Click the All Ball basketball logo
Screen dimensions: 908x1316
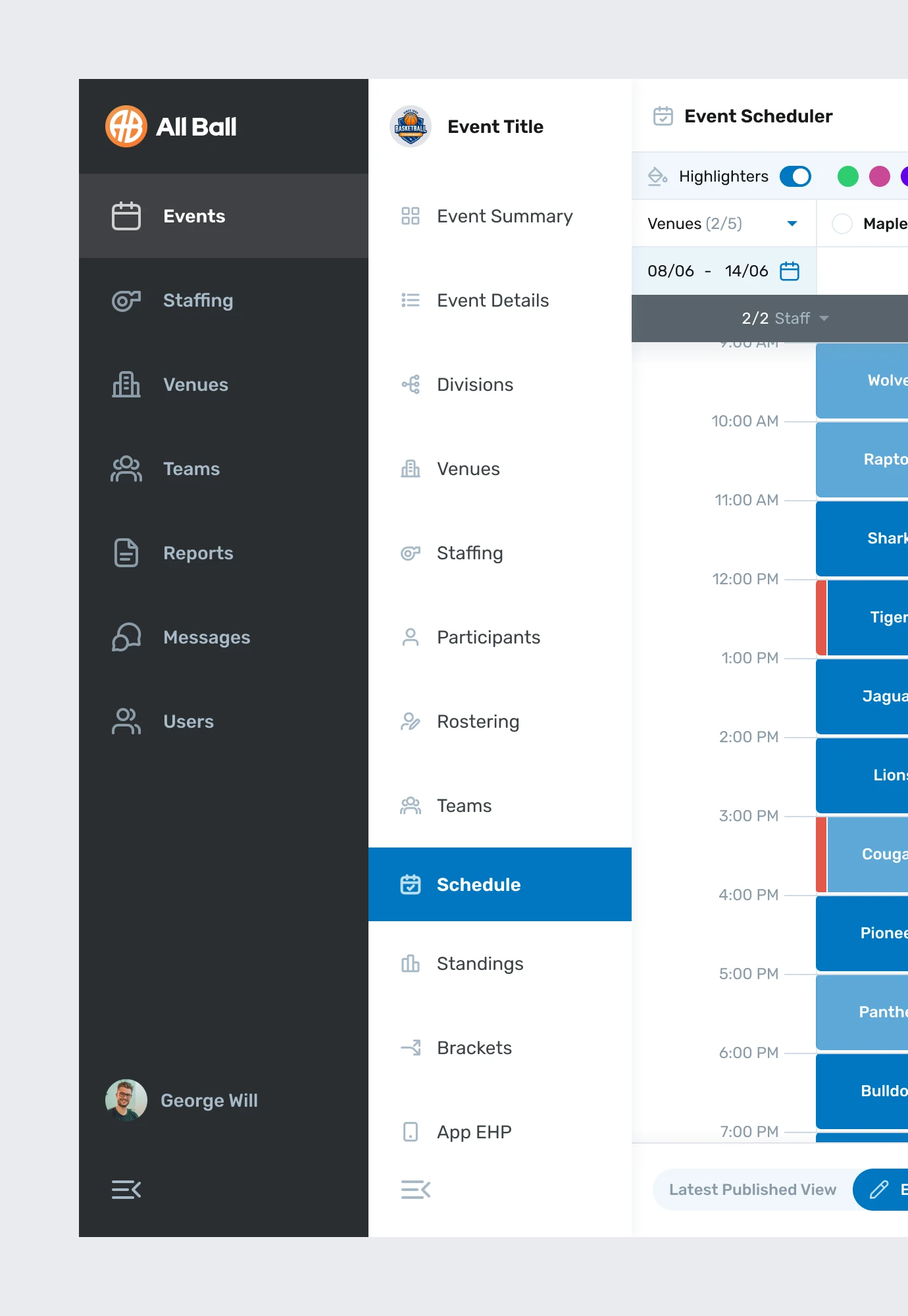pyautogui.click(x=126, y=126)
